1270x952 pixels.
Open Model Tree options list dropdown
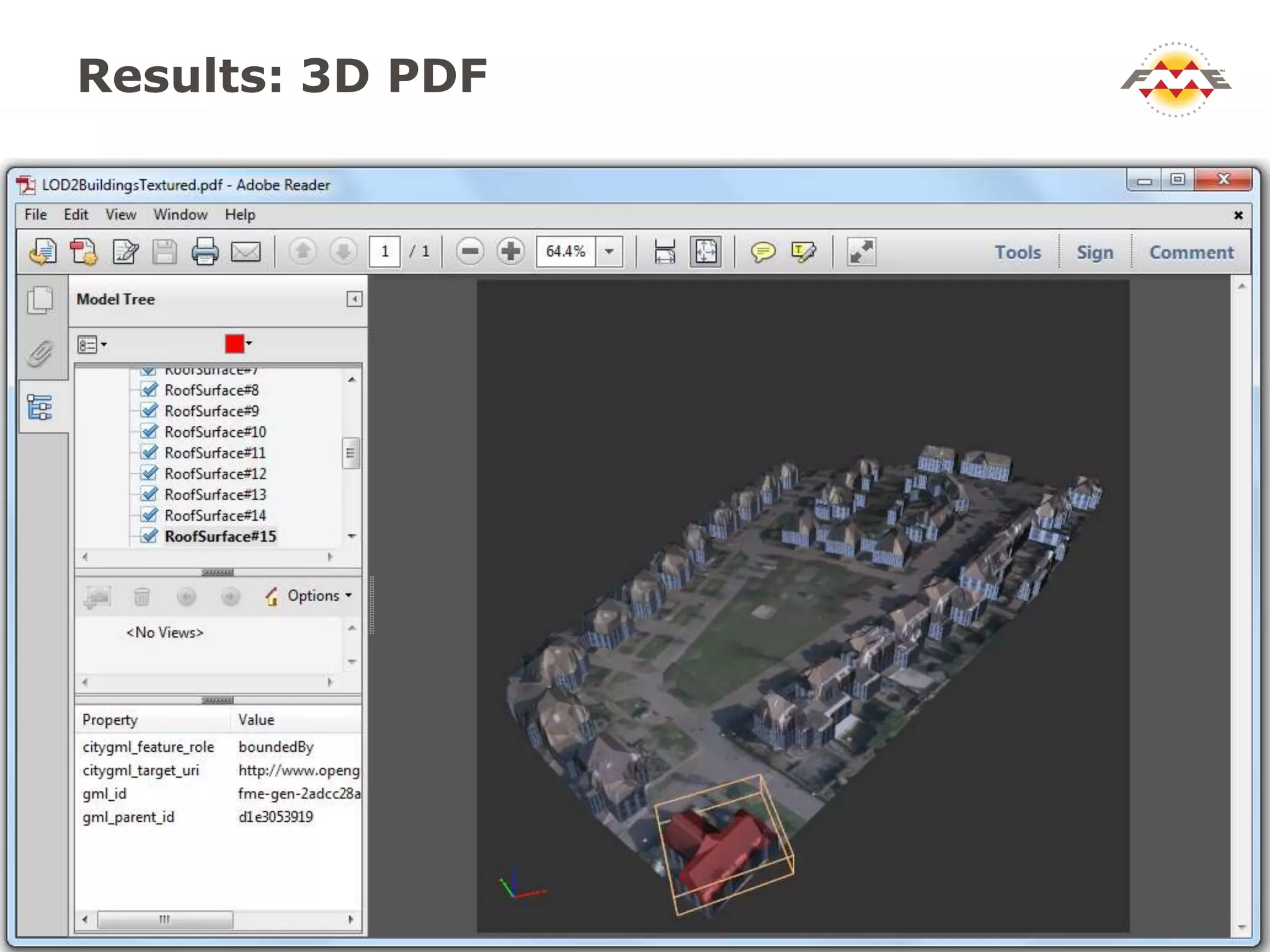click(92, 344)
